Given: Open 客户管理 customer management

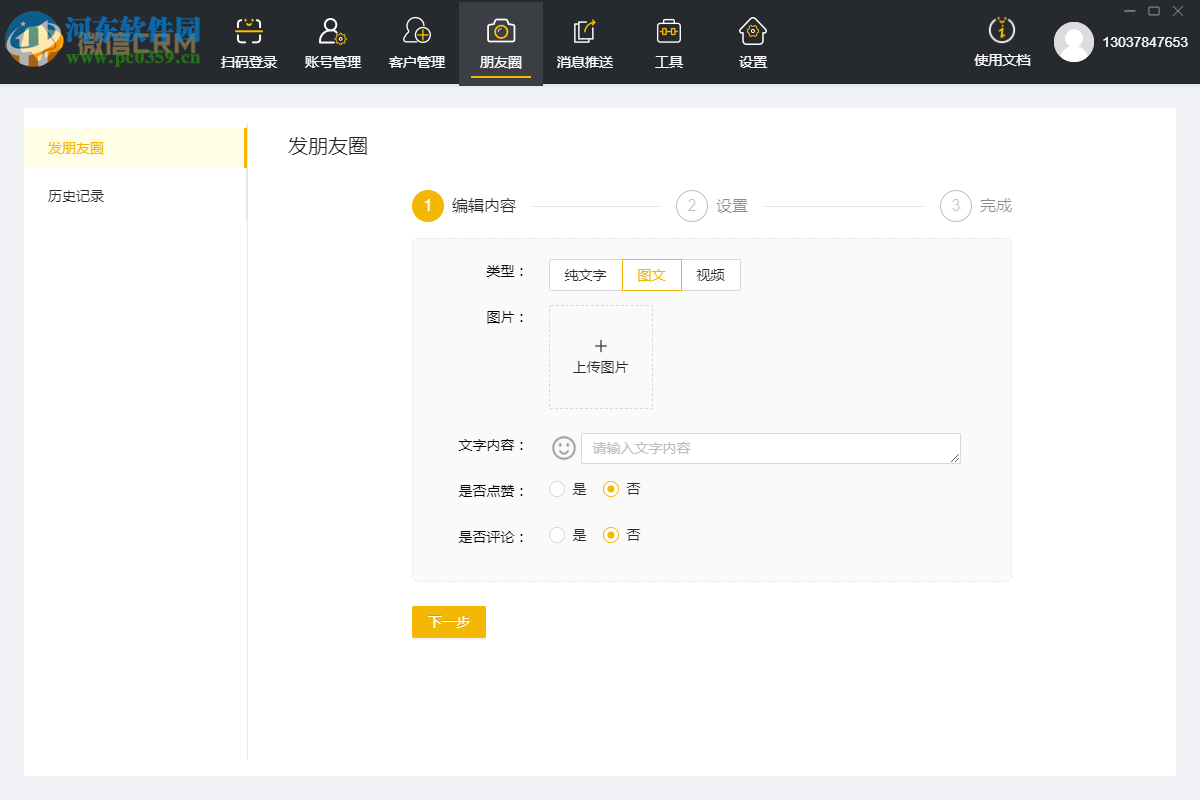Looking at the screenshot, I should point(415,40).
